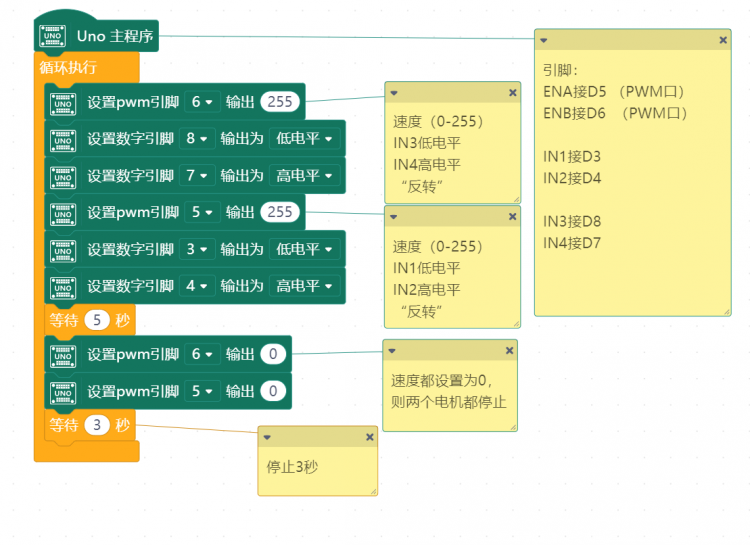Image resolution: width=750 pixels, height=545 pixels.
Task: Click the 255 value field on pwm pin 5 block
Action: [x=280, y=212]
